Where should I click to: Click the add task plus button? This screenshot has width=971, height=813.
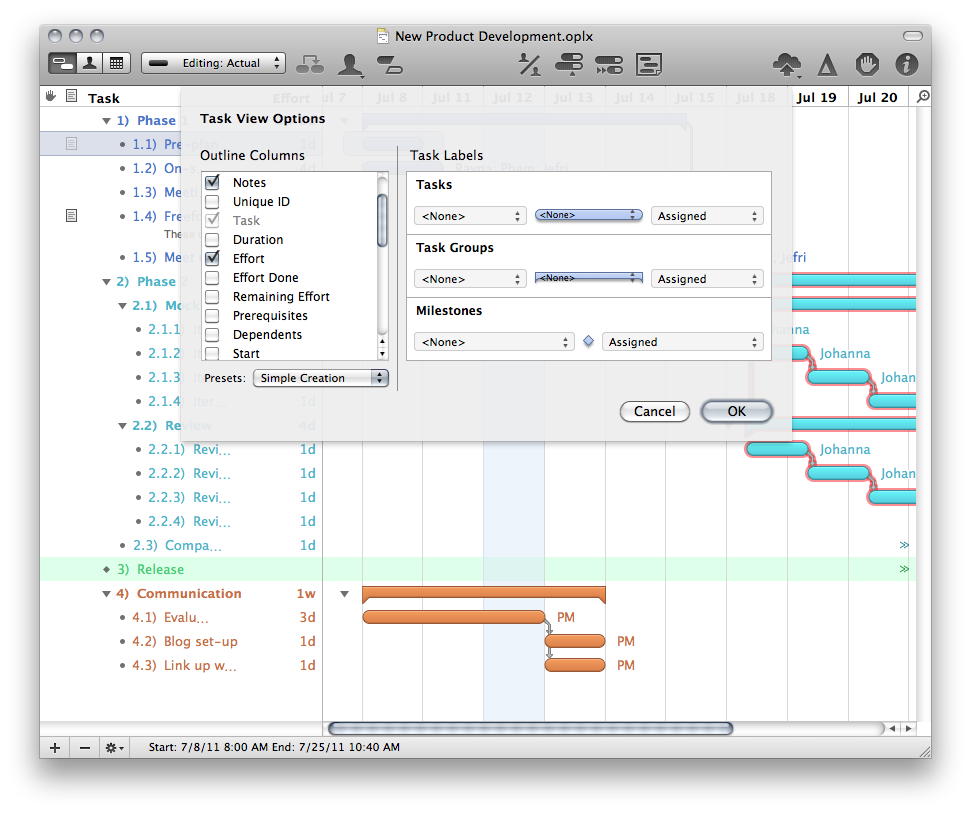(x=55, y=747)
